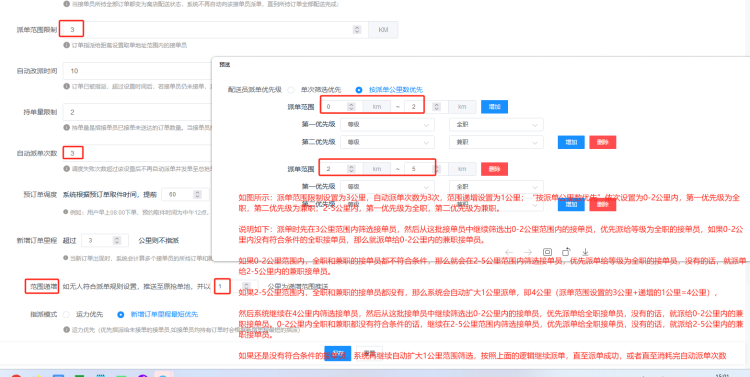Click the 派单范围限制 input showing 3
Viewport: 750px width, 377px height.
click(215, 30)
